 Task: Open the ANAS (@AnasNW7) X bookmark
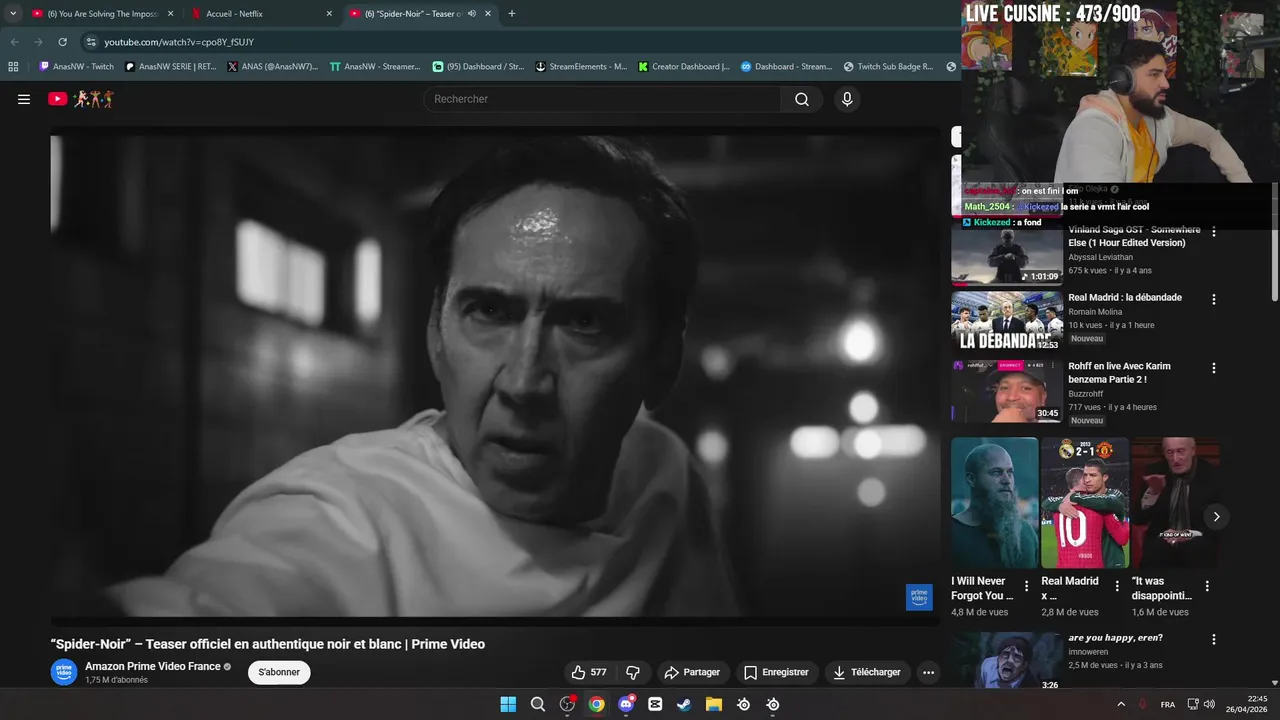click(x=272, y=67)
